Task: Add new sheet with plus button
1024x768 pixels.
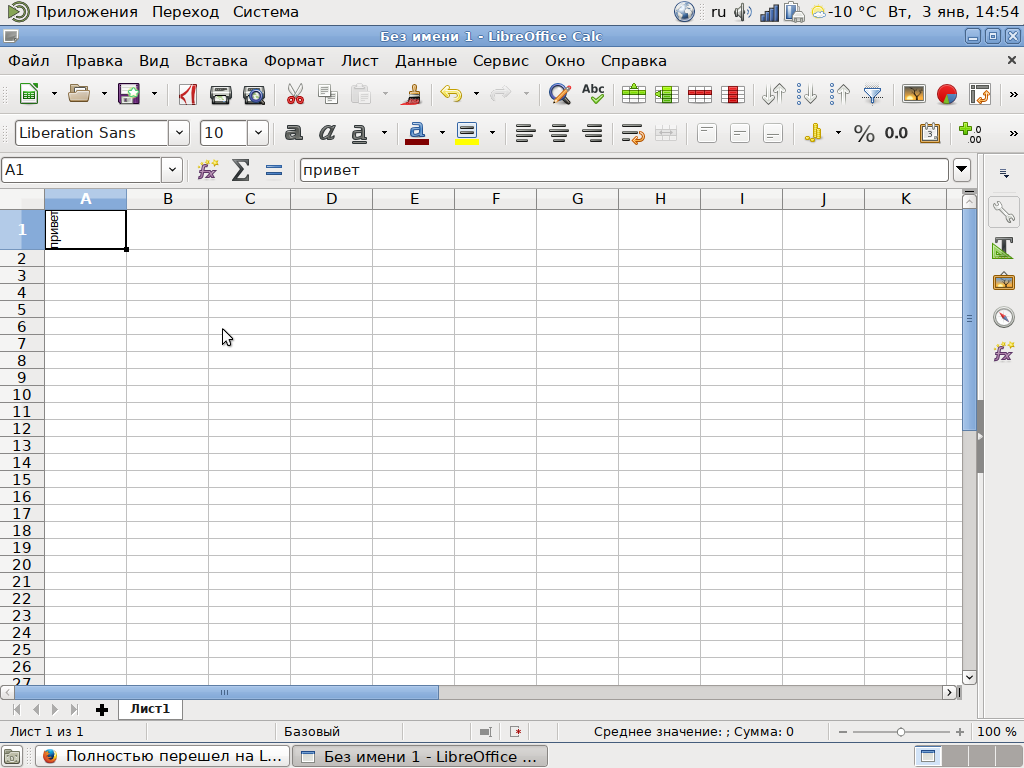Action: [101, 710]
